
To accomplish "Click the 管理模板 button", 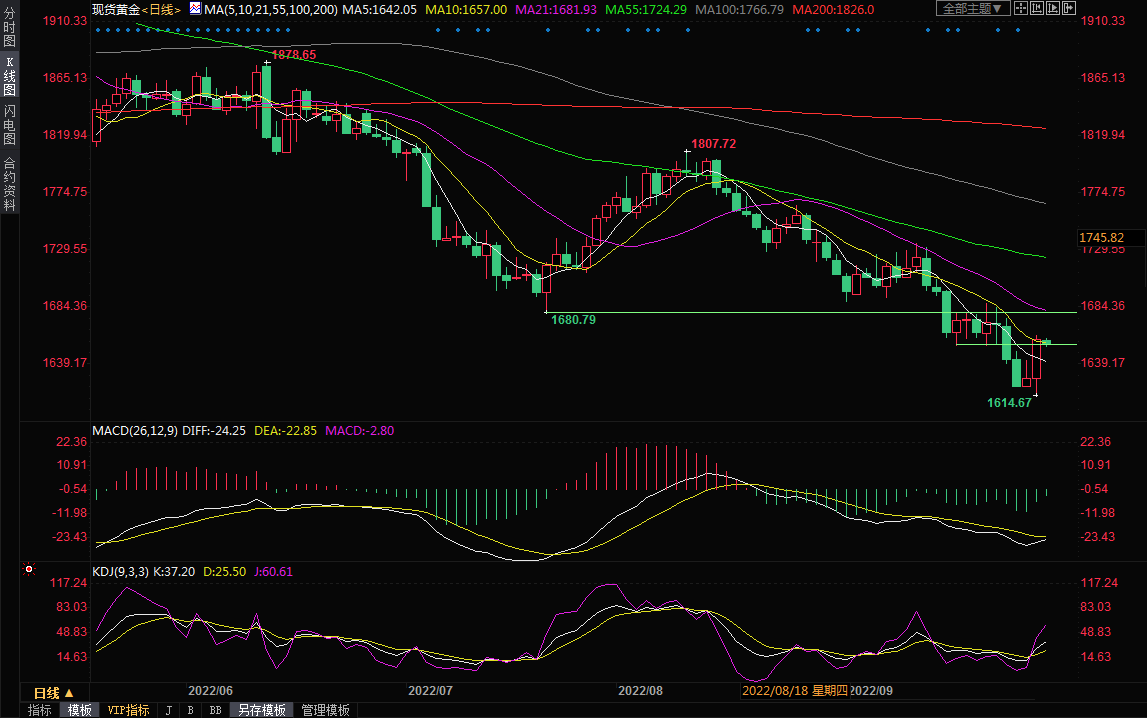I will click(x=326, y=710).
